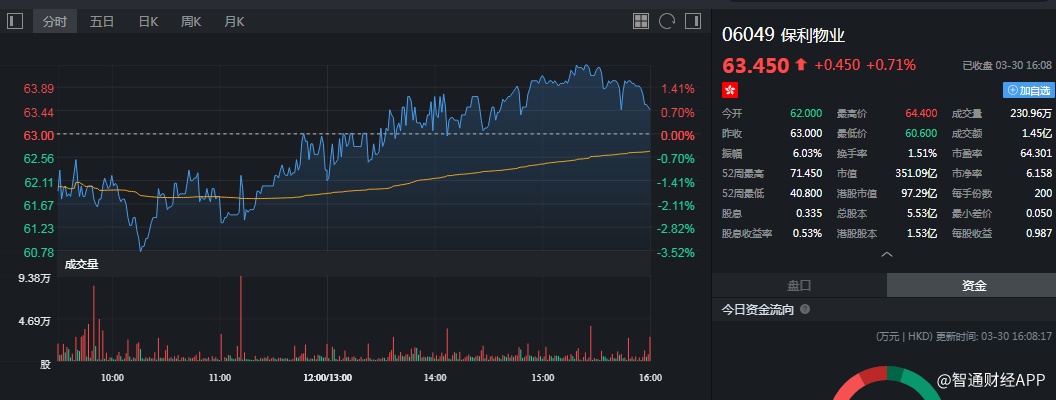
Task: Switch to the 五日 five-day chart
Action: click(102, 21)
